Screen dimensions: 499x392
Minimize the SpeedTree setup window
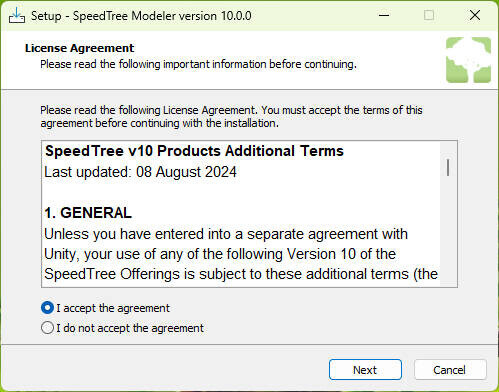coord(384,15)
